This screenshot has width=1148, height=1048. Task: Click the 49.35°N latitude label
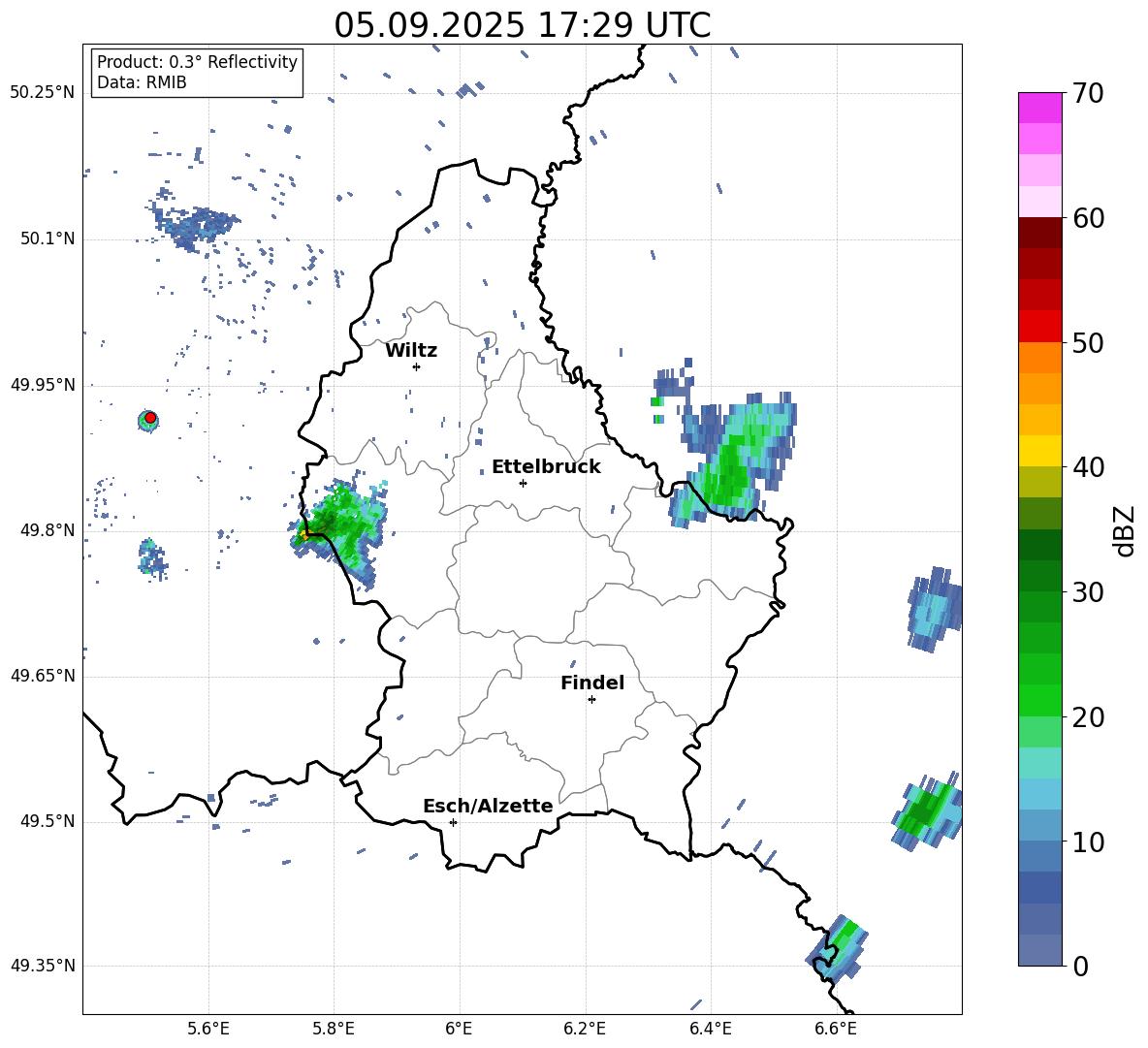(43, 966)
